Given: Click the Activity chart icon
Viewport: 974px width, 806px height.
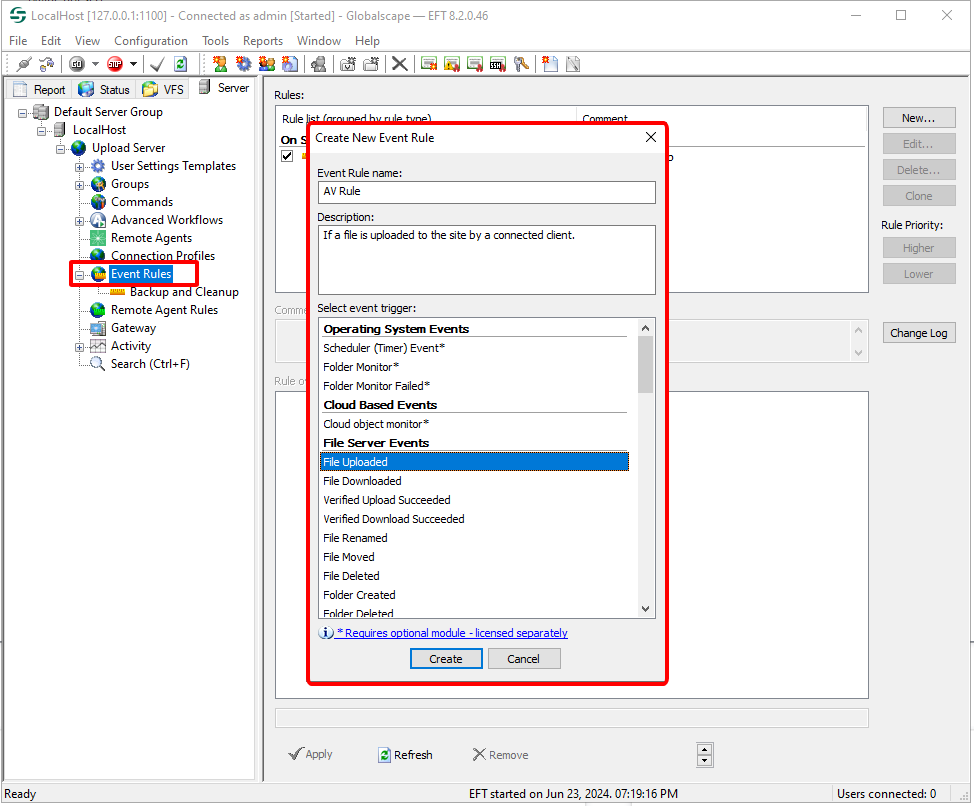Looking at the screenshot, I should (x=98, y=346).
